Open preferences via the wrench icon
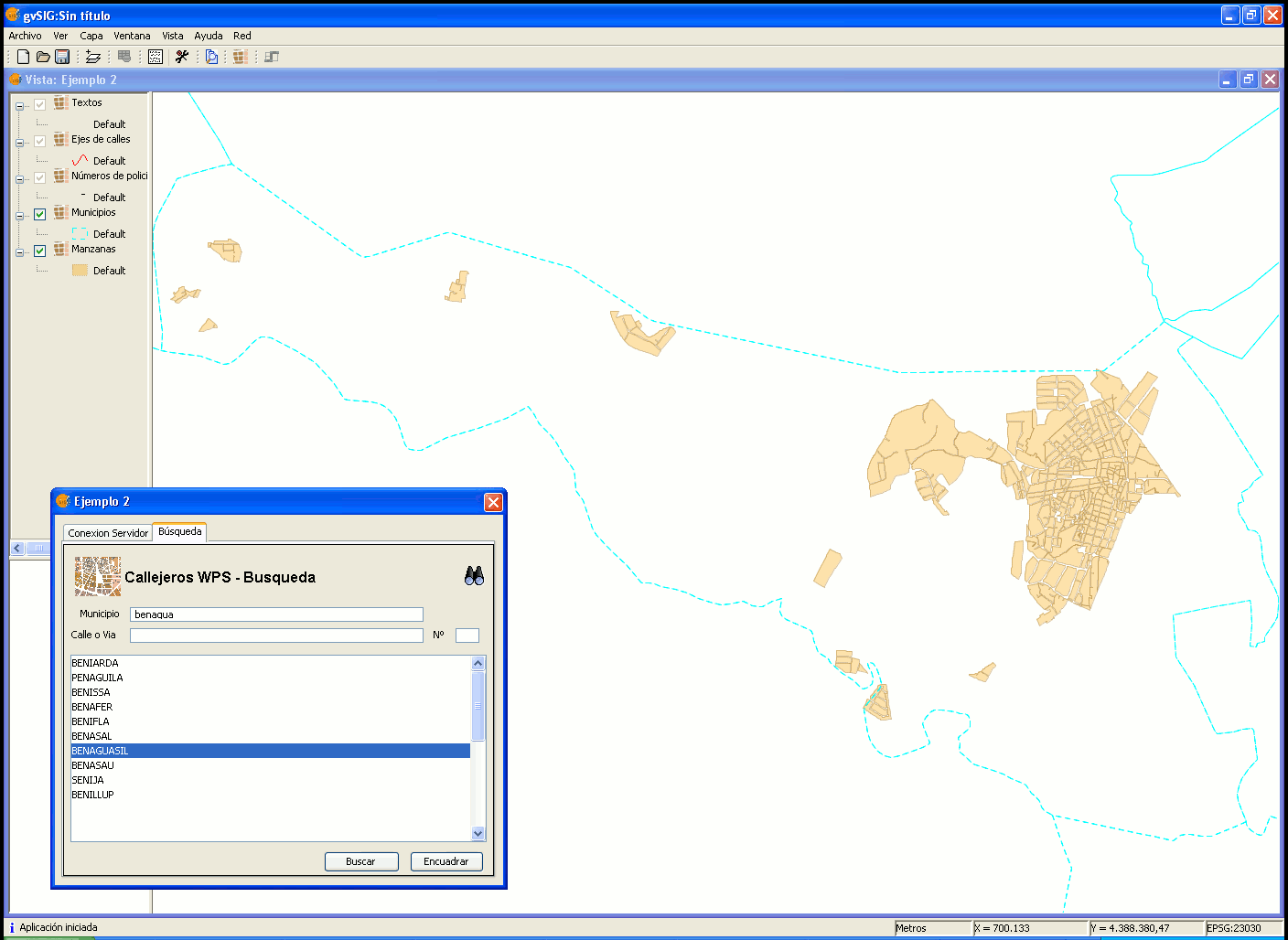 tap(182, 57)
